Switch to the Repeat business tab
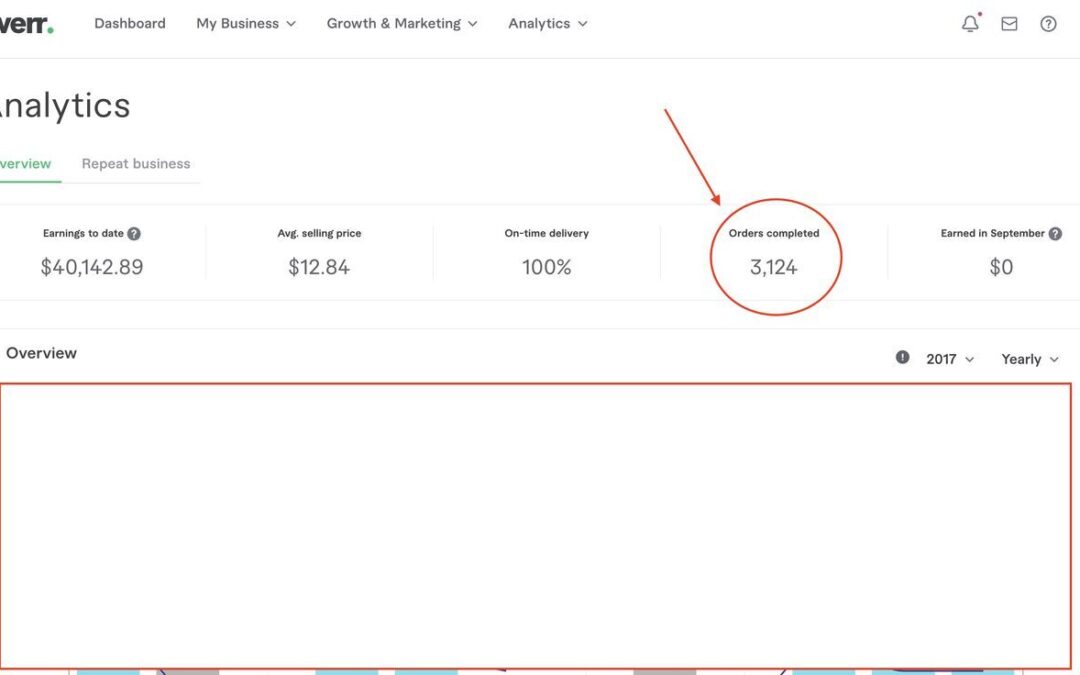Image resolution: width=1080 pixels, height=675 pixels. [136, 164]
